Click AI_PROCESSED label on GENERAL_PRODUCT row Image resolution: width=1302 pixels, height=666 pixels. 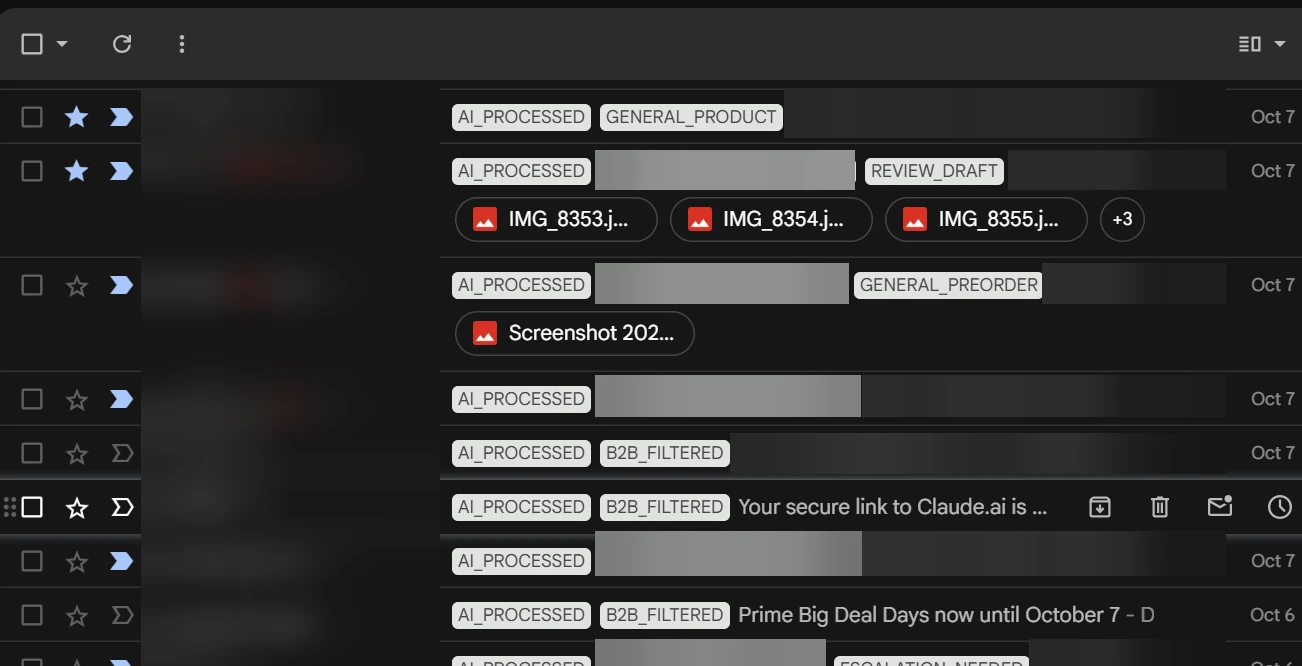521,117
